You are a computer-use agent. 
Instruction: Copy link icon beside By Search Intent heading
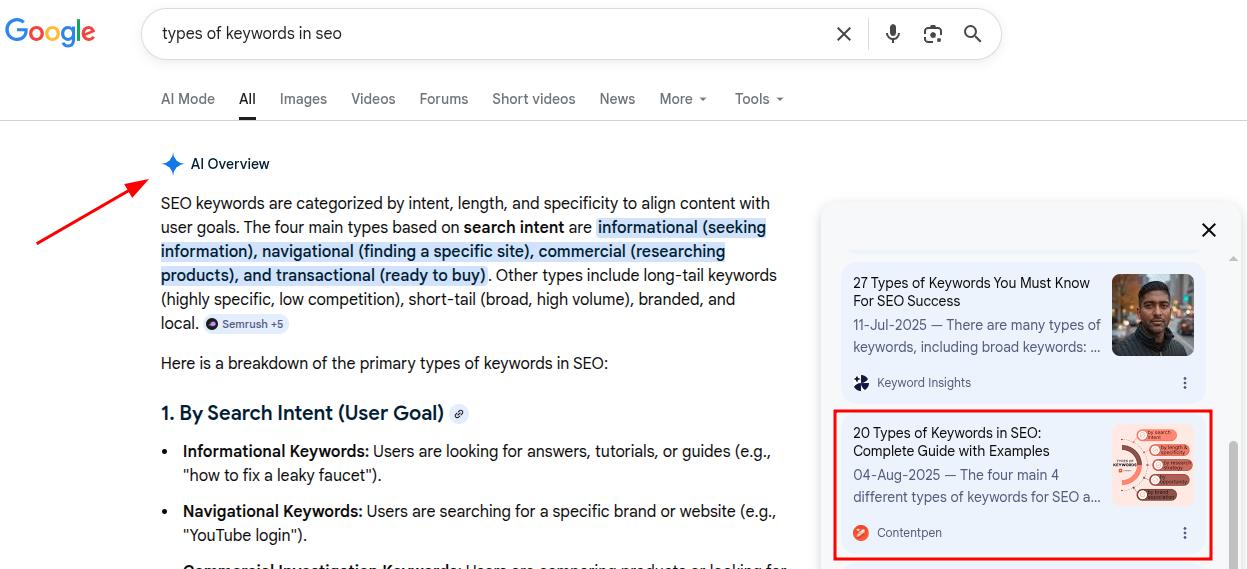tap(459, 414)
